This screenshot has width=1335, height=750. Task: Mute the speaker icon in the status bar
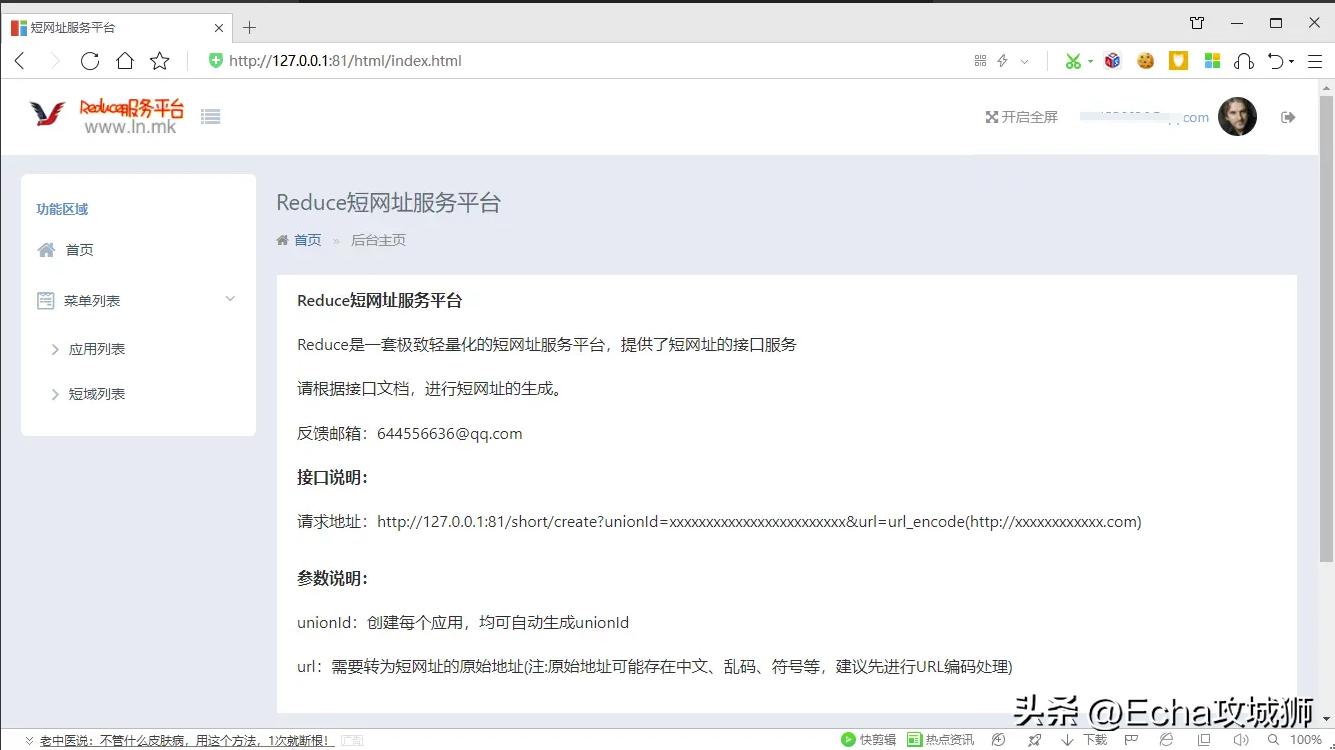tap(1240, 739)
